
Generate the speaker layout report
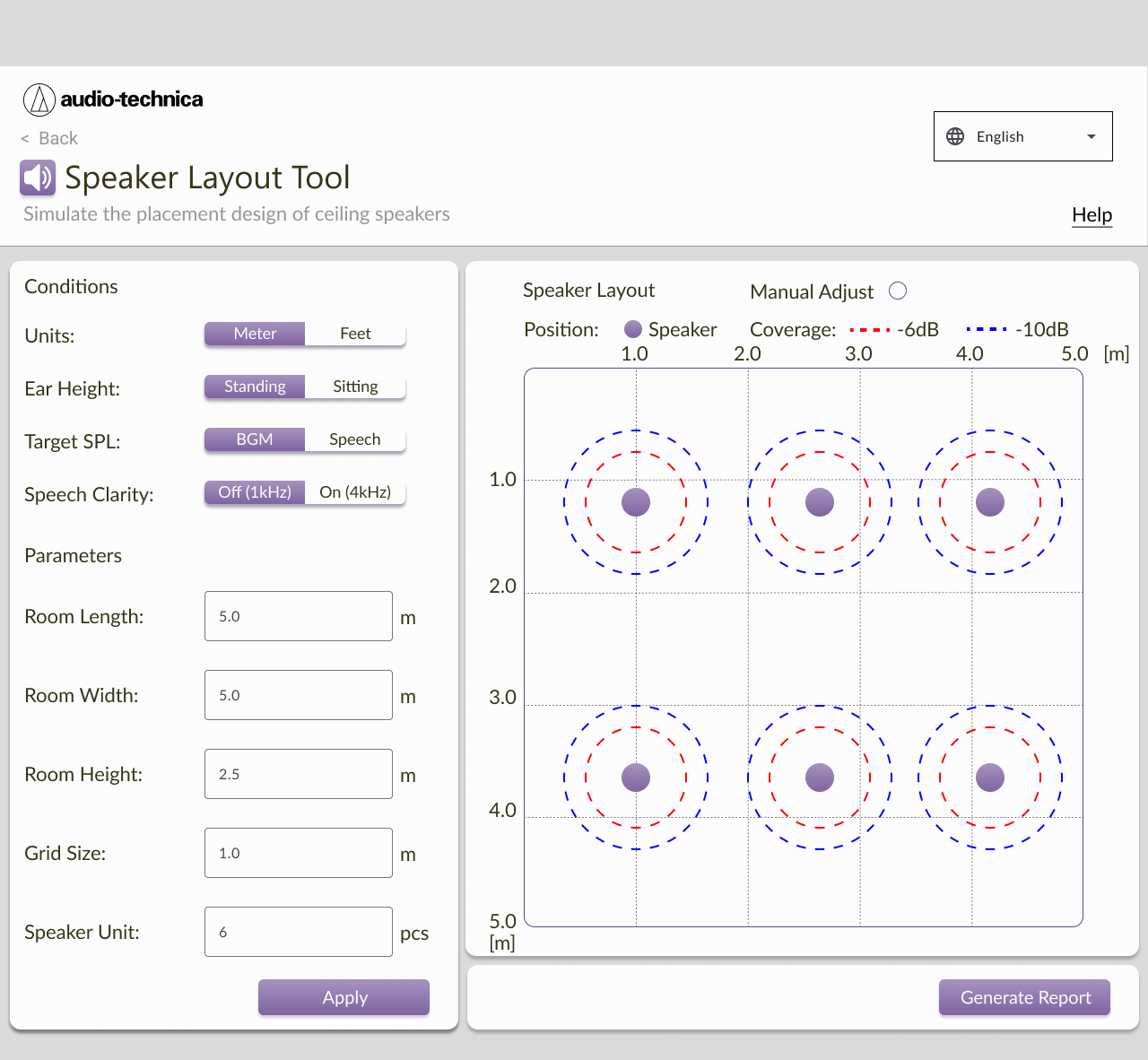coord(1024,997)
